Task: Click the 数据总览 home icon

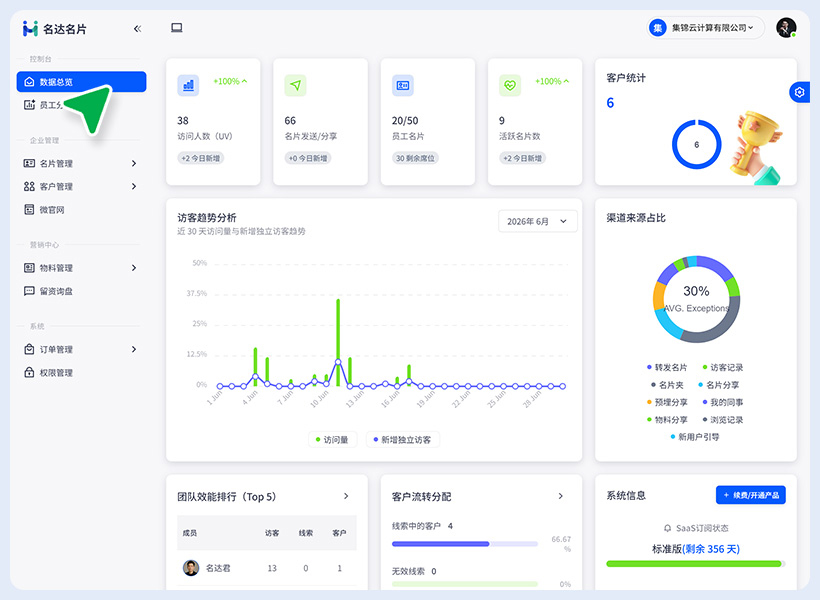Action: [29, 82]
